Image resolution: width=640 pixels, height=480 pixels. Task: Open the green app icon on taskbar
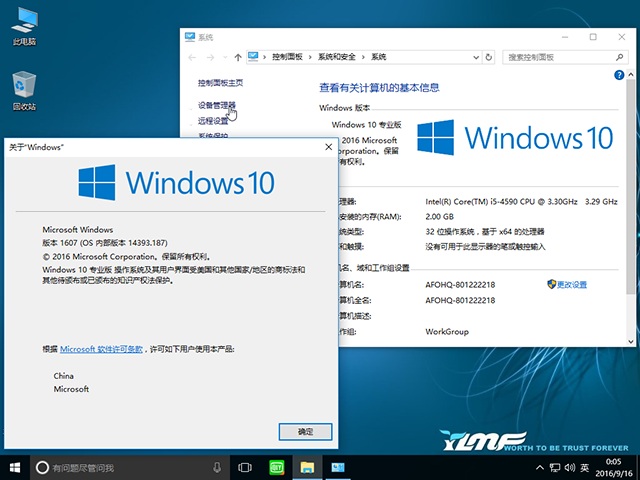(276, 467)
